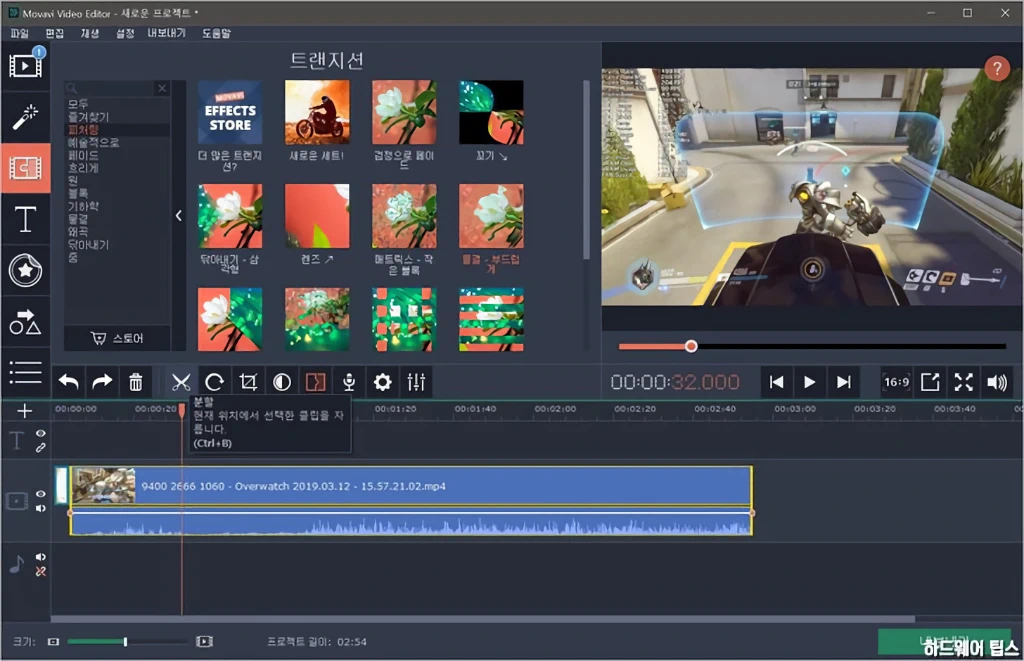Split clip with scissors tool
1024x661 pixels.
tap(181, 382)
